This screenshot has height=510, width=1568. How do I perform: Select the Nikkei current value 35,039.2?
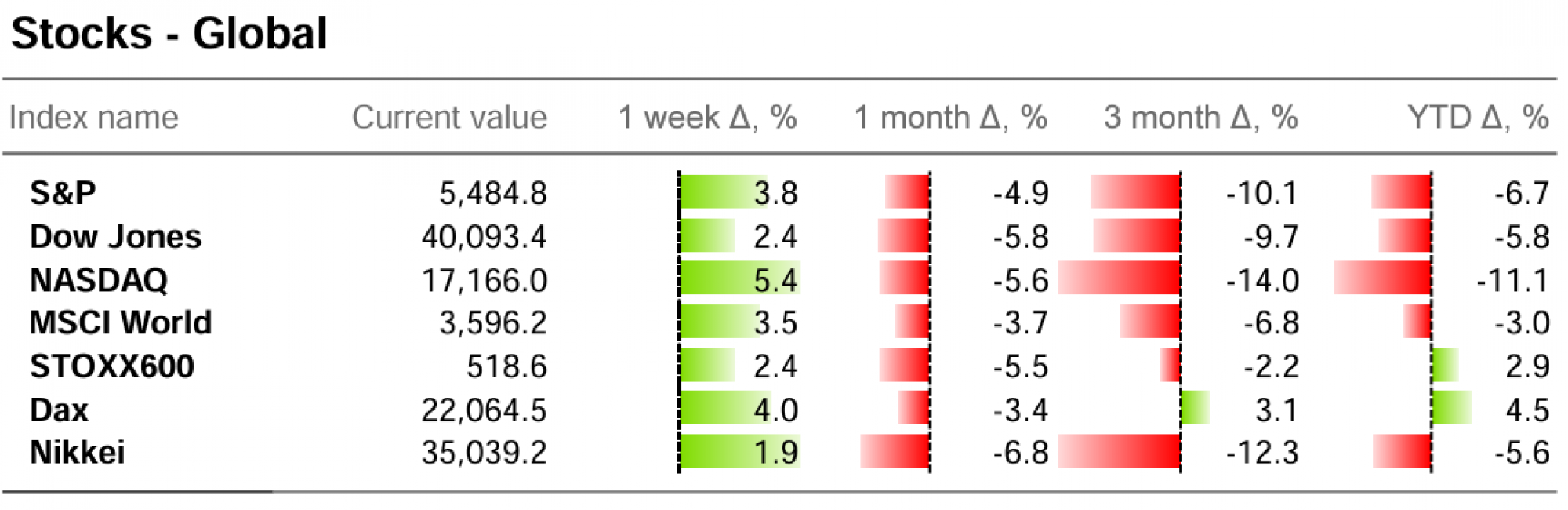484,453
